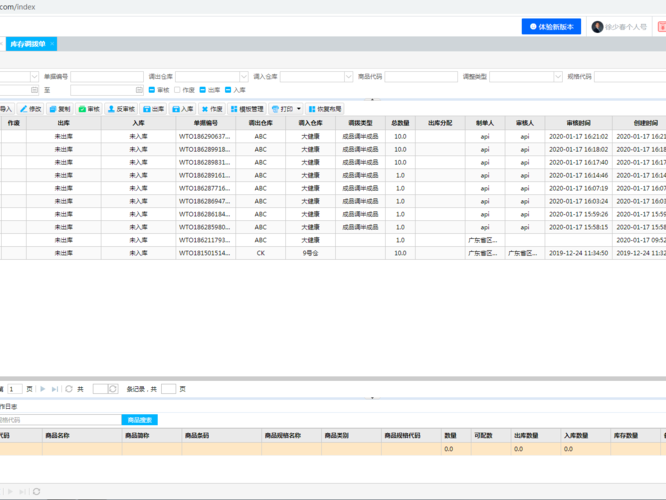Go to next page in main grid pager
666x500 pixels.
(43, 389)
